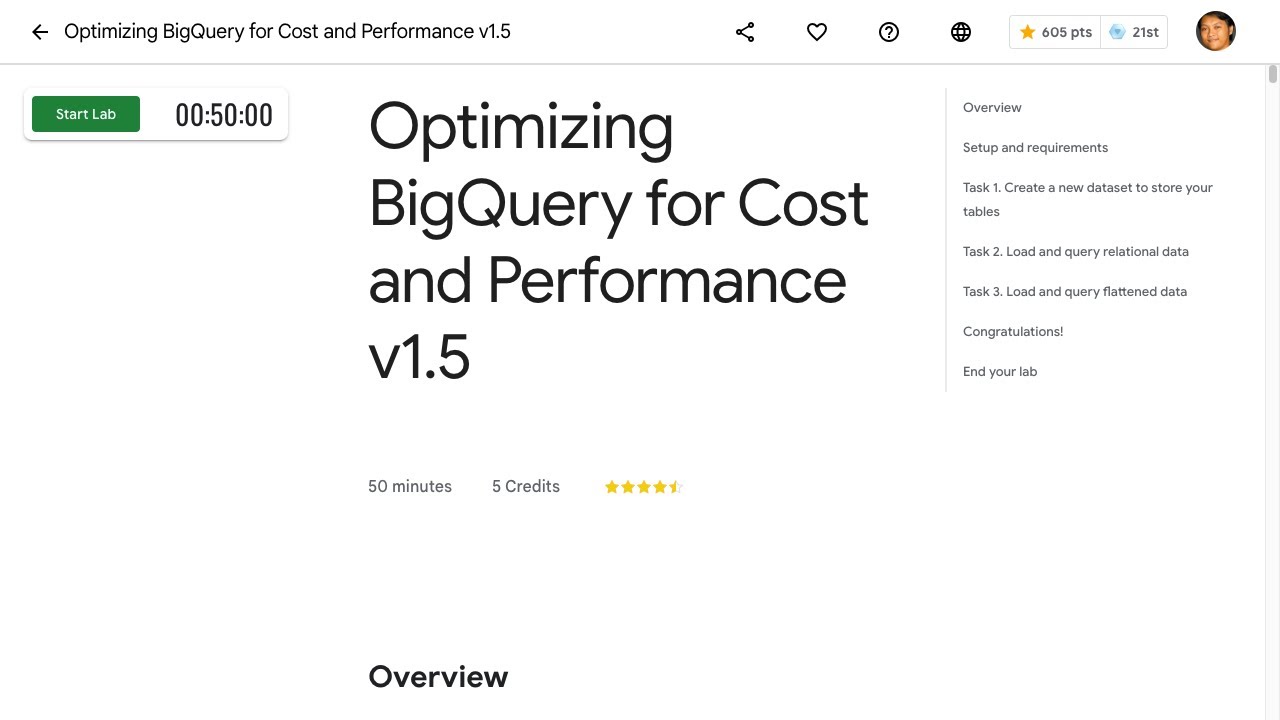Go to Task 2 Load and query relational data
Viewport: 1280px width, 720px height.
pos(1076,251)
